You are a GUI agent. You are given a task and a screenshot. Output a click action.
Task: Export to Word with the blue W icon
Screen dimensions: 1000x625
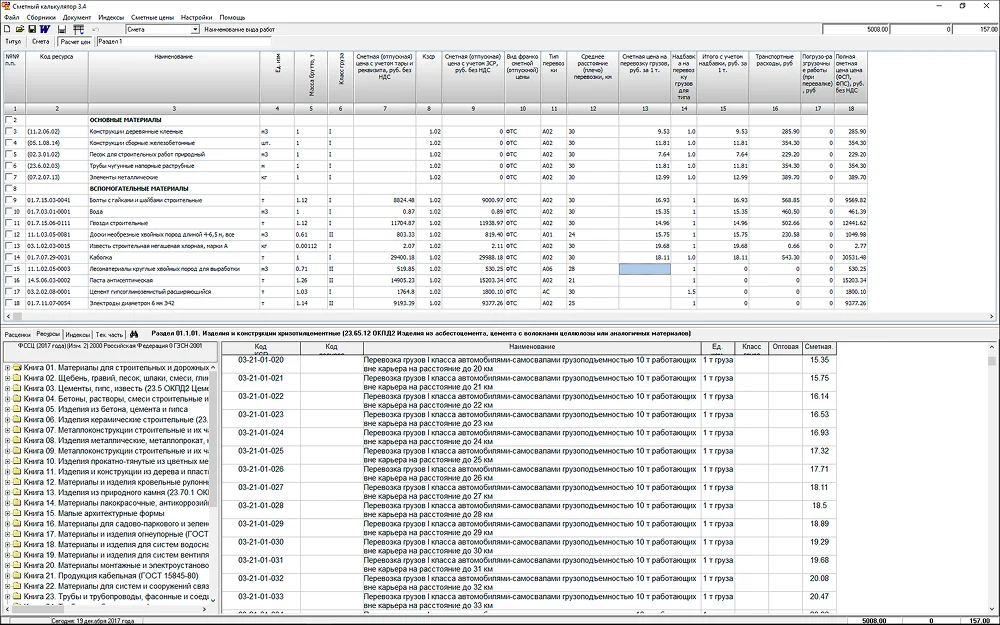[x=45, y=29]
